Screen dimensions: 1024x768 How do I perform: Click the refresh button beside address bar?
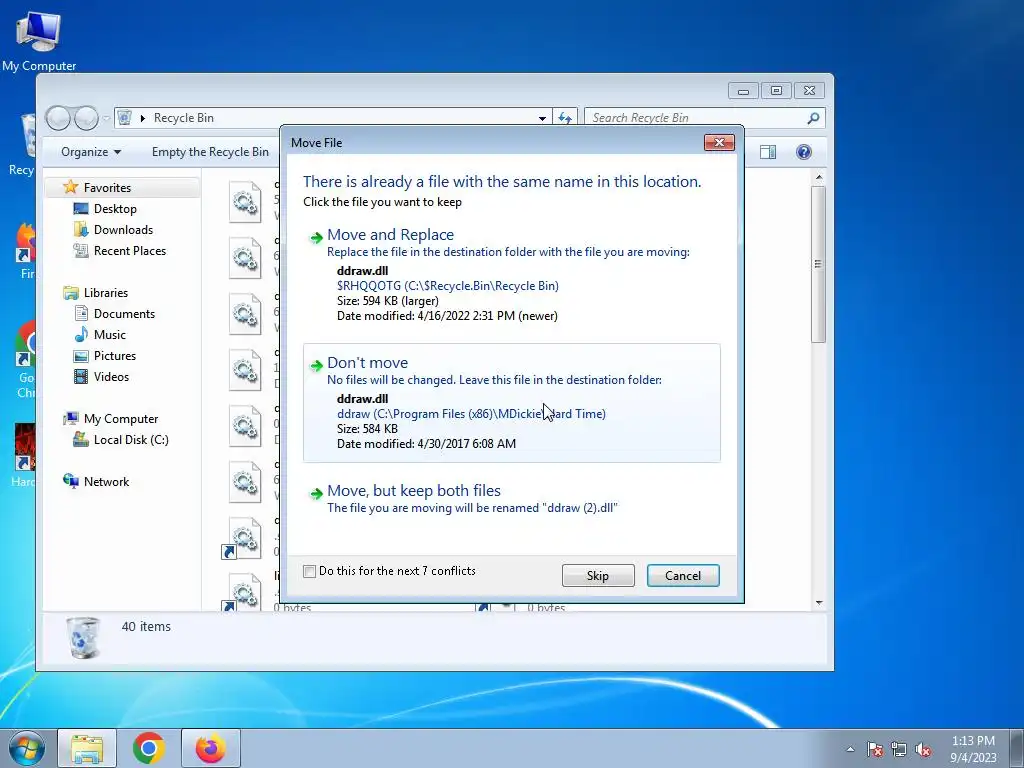click(x=565, y=118)
